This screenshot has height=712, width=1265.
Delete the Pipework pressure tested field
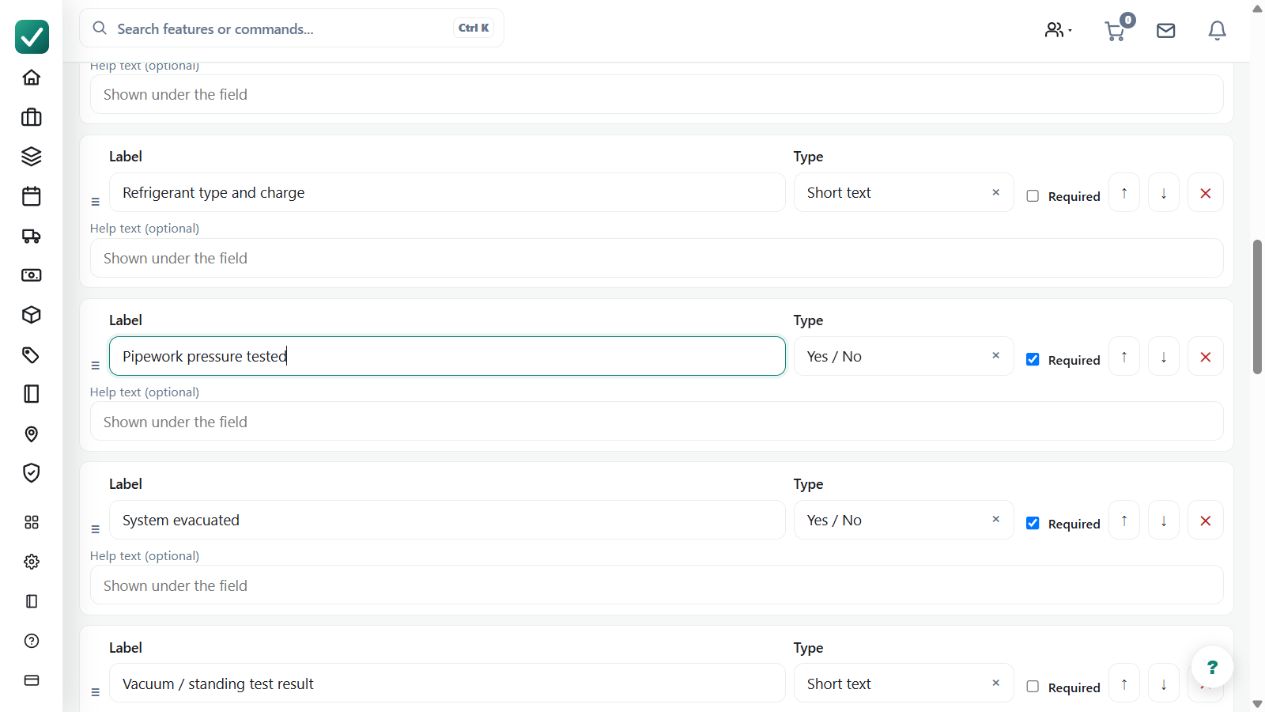[x=1205, y=357]
